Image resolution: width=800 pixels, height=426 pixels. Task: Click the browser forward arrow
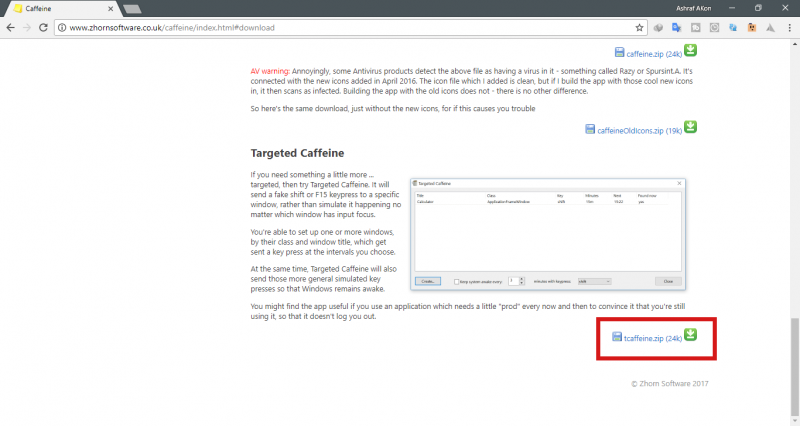27,28
